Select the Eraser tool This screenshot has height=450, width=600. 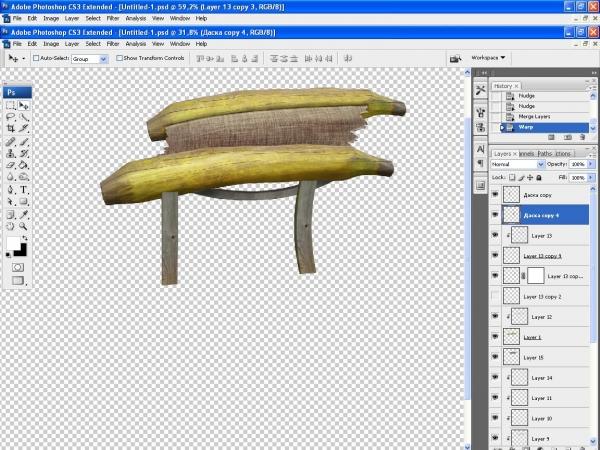click(10, 165)
